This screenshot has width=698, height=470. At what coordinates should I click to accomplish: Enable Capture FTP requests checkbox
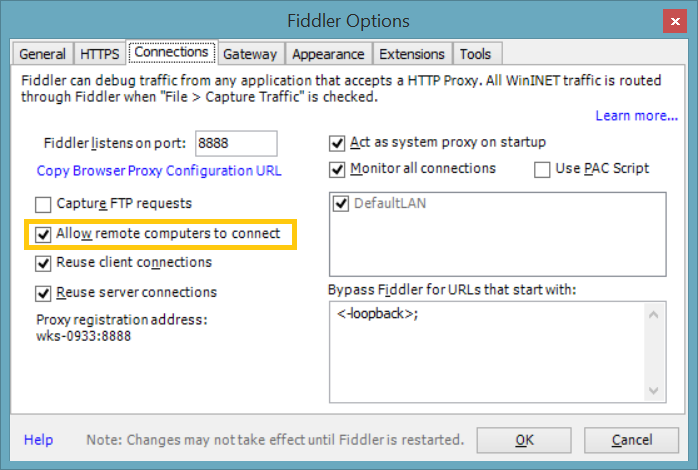43,205
